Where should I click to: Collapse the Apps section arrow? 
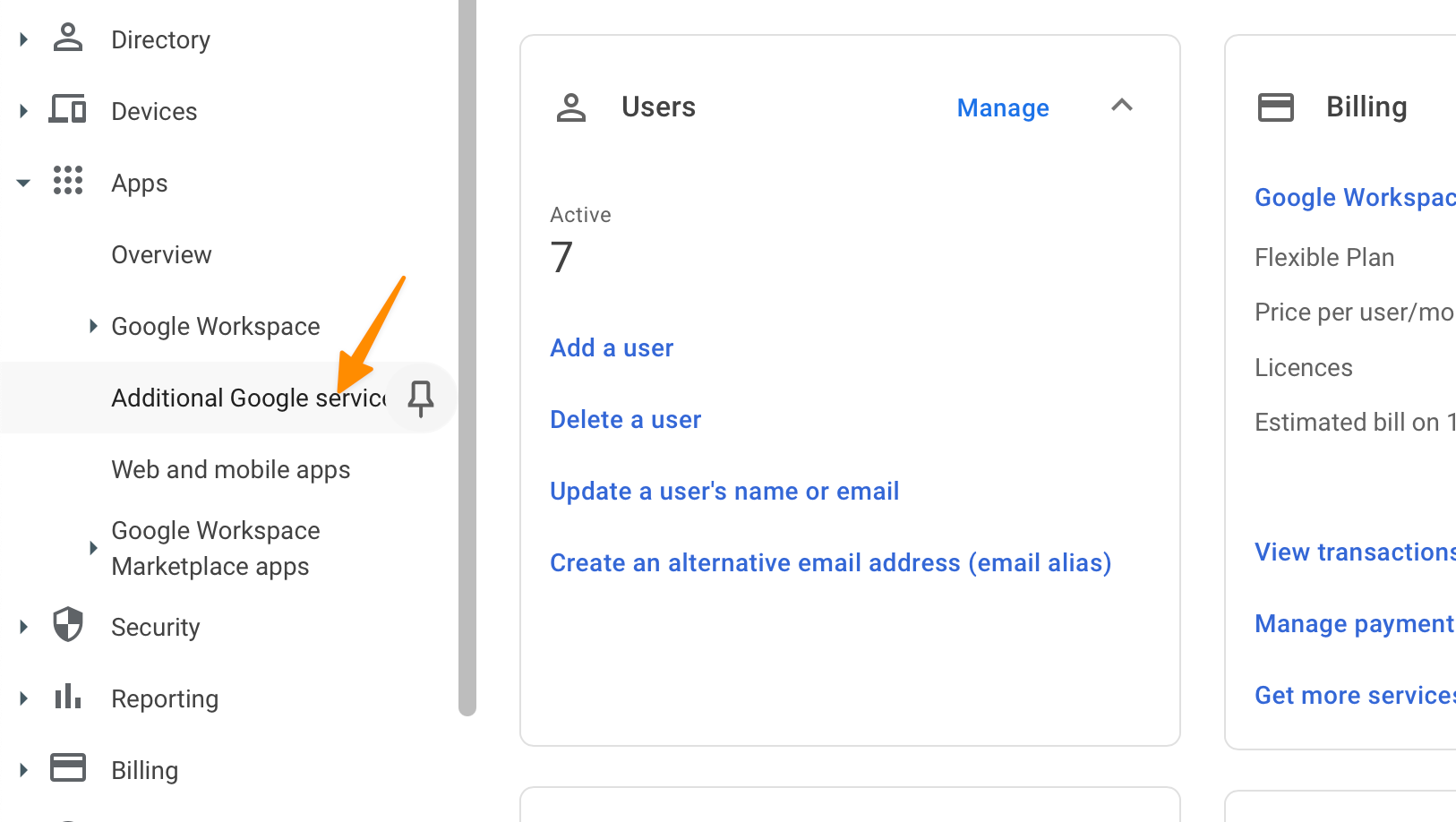[x=23, y=183]
